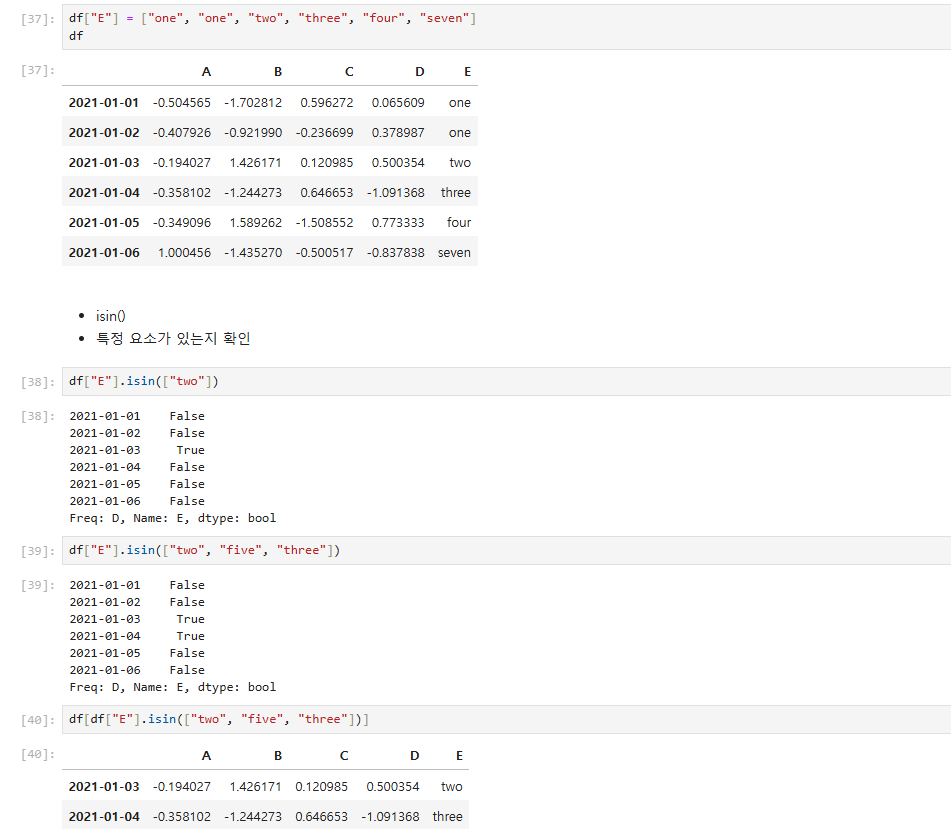This screenshot has width=951, height=829.
Task: Select row 2021-01-04 index in filtered table
Action: pos(104,816)
